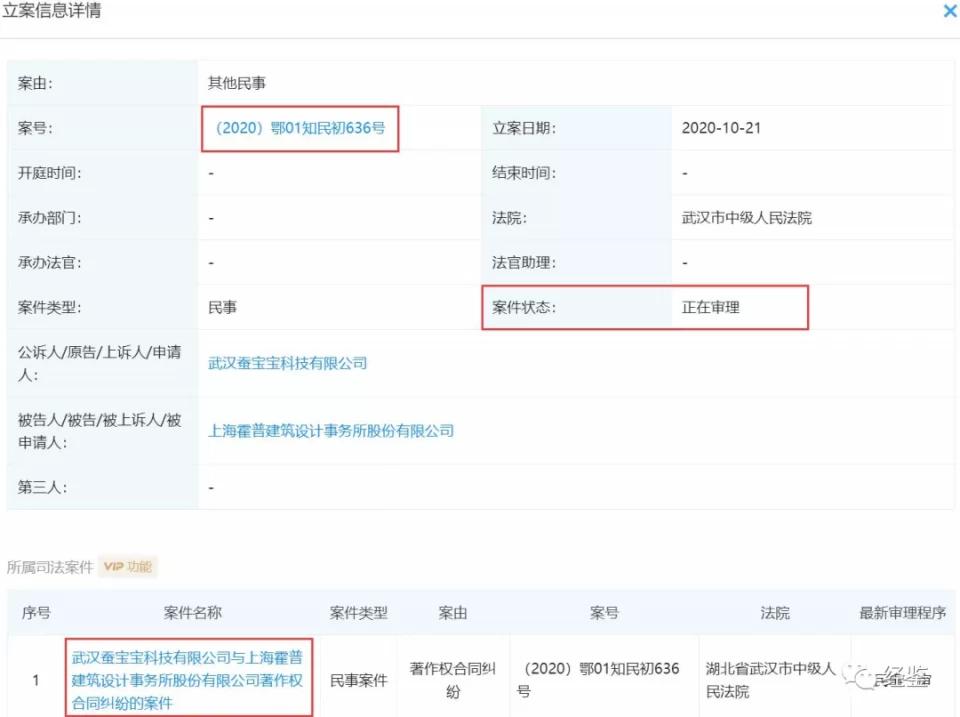
Task: Click the 序号 column header
Action: [36, 613]
